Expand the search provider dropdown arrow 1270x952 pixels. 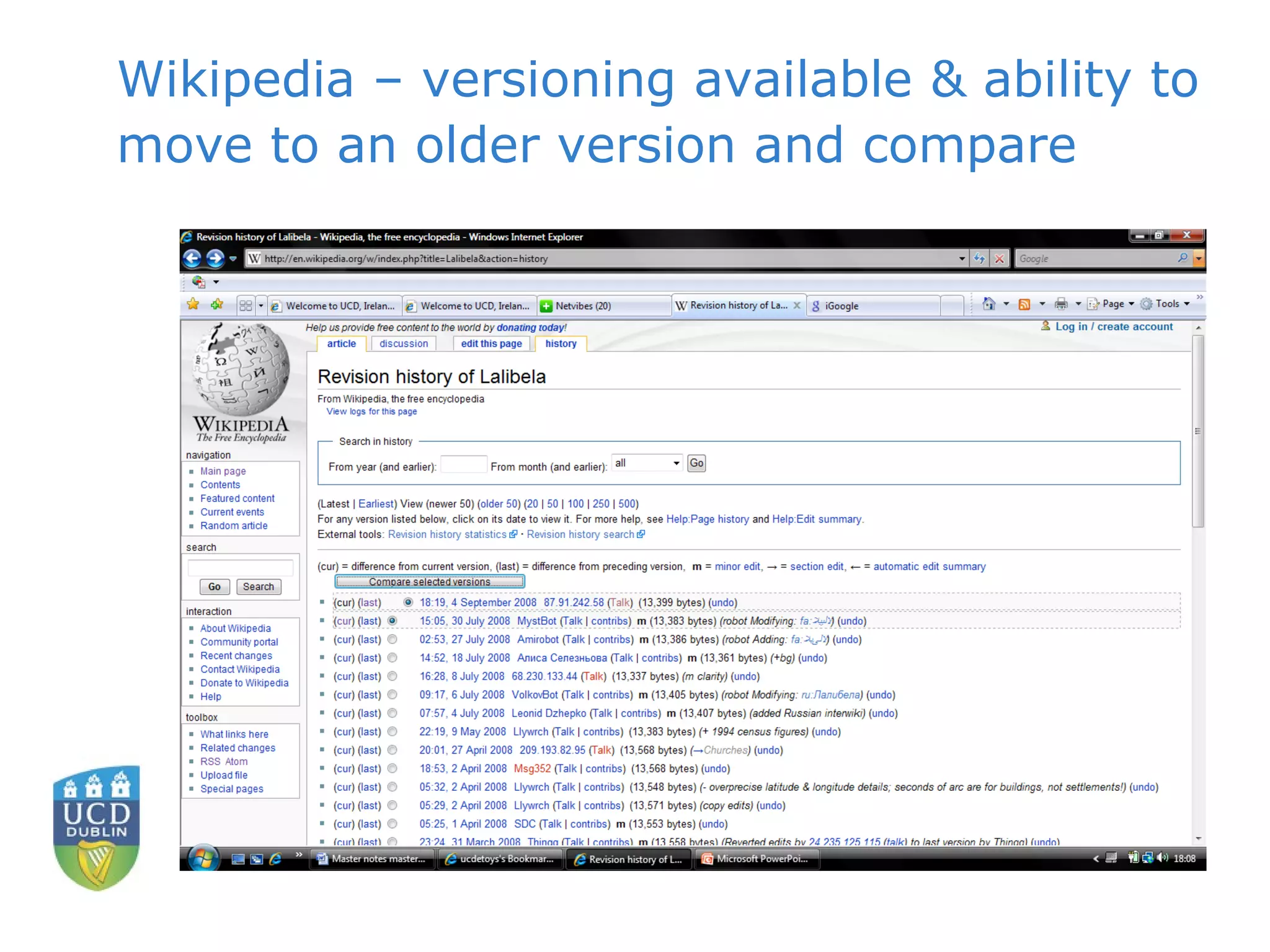click(x=1199, y=258)
